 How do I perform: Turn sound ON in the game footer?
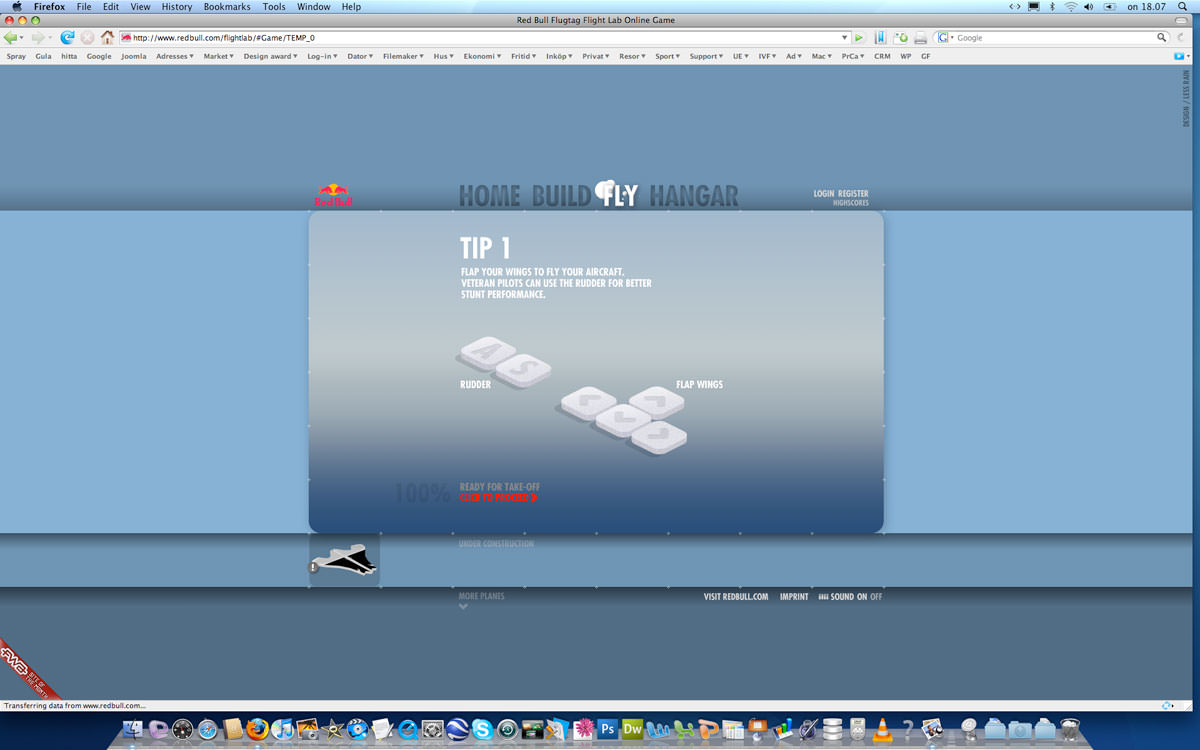tap(861, 597)
